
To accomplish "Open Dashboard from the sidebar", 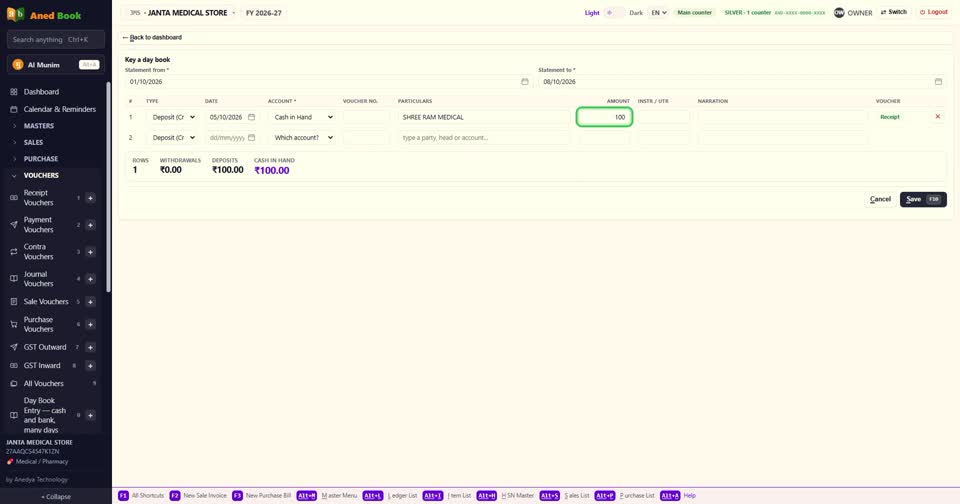I will [41, 92].
